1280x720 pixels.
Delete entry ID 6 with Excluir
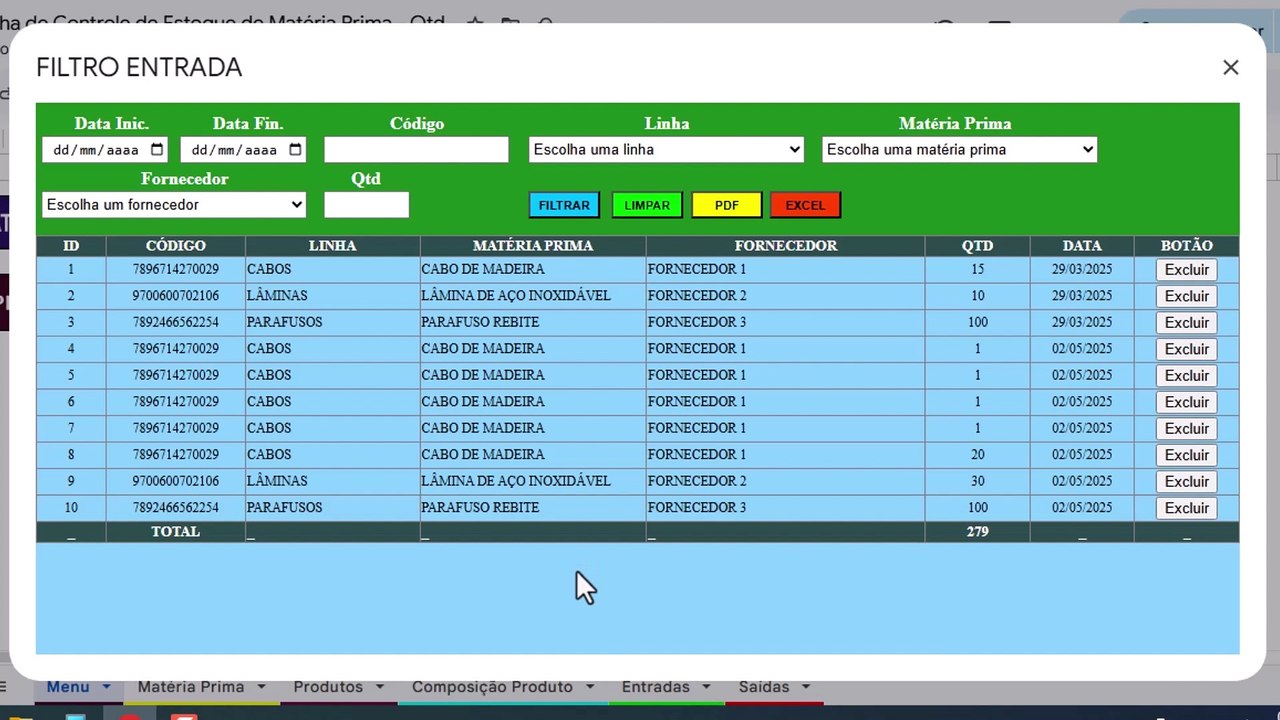pyautogui.click(x=1187, y=402)
